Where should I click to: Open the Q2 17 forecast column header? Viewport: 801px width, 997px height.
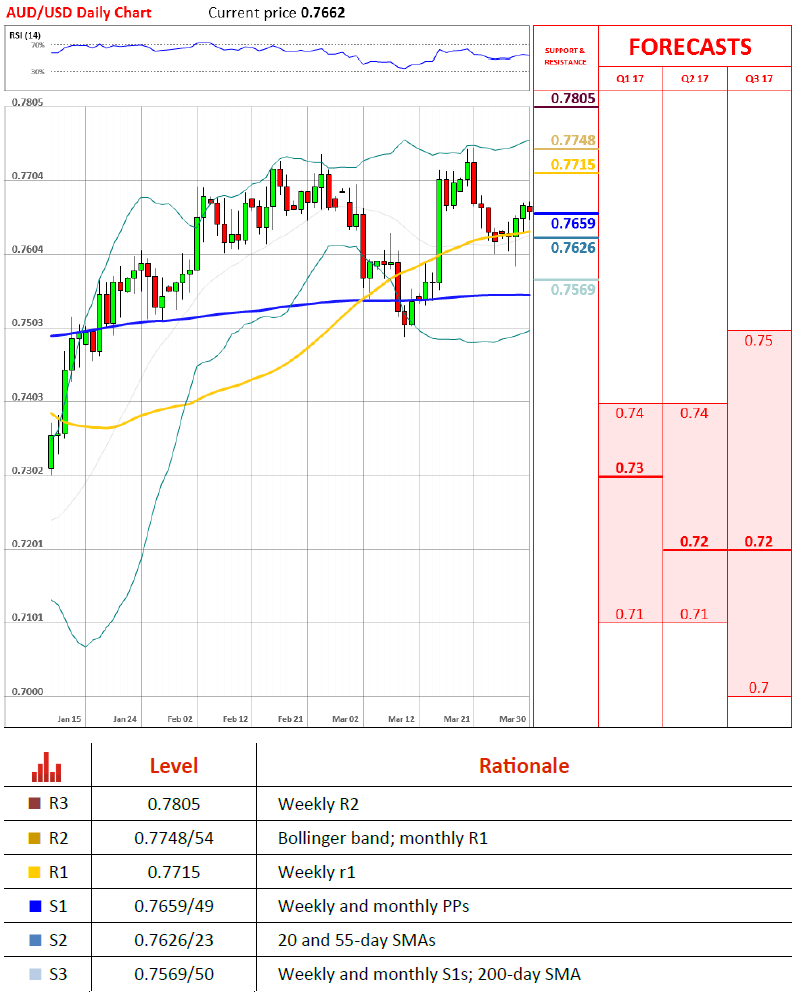(694, 79)
